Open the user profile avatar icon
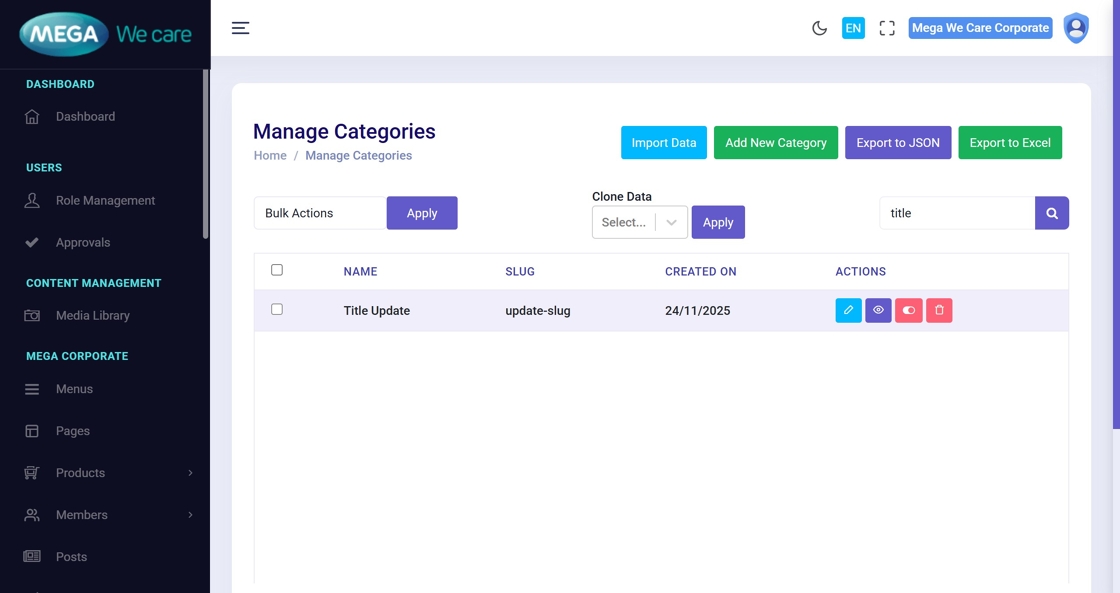 tap(1076, 28)
